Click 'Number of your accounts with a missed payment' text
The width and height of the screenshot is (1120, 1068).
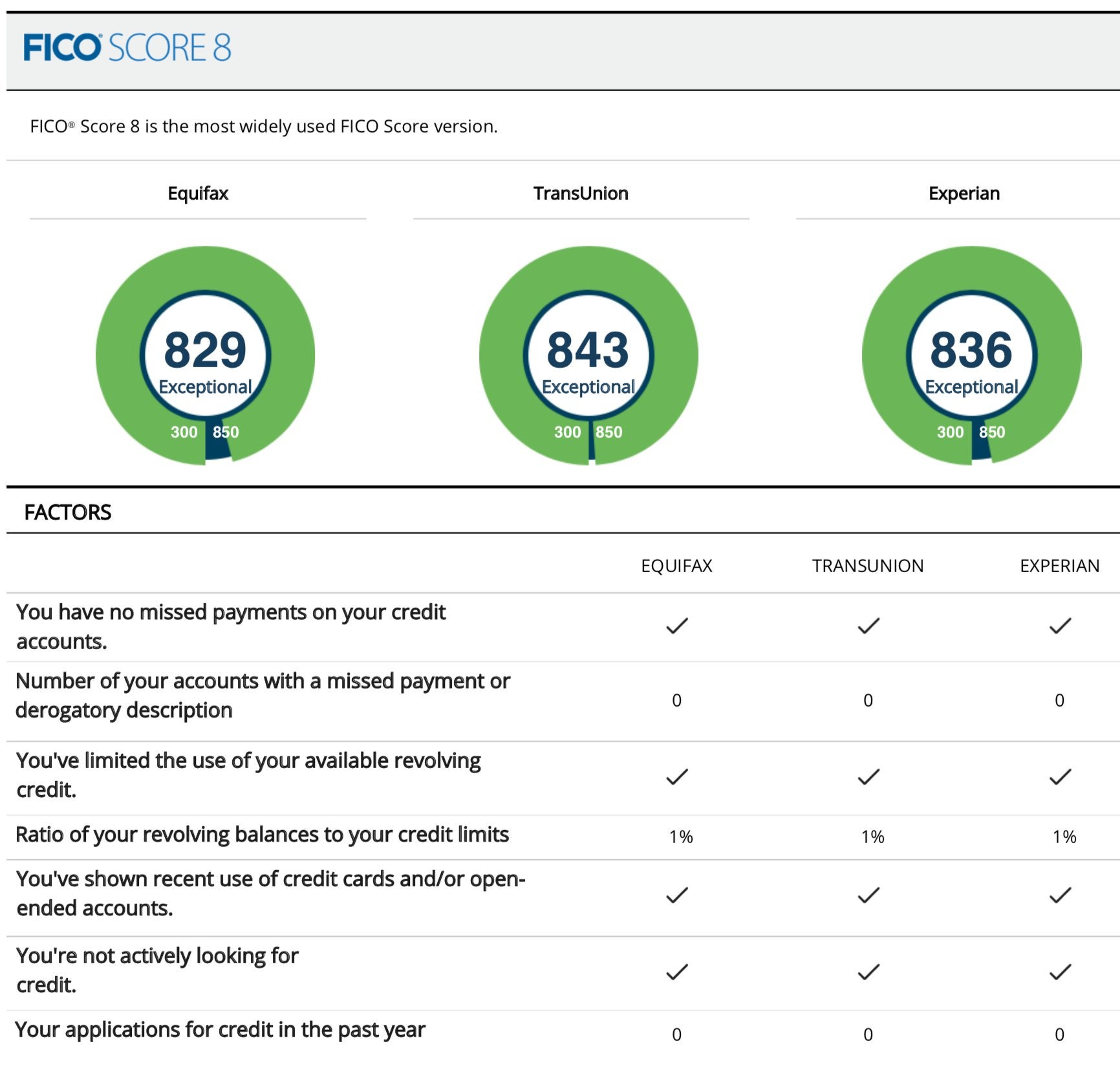pyautogui.click(x=263, y=696)
